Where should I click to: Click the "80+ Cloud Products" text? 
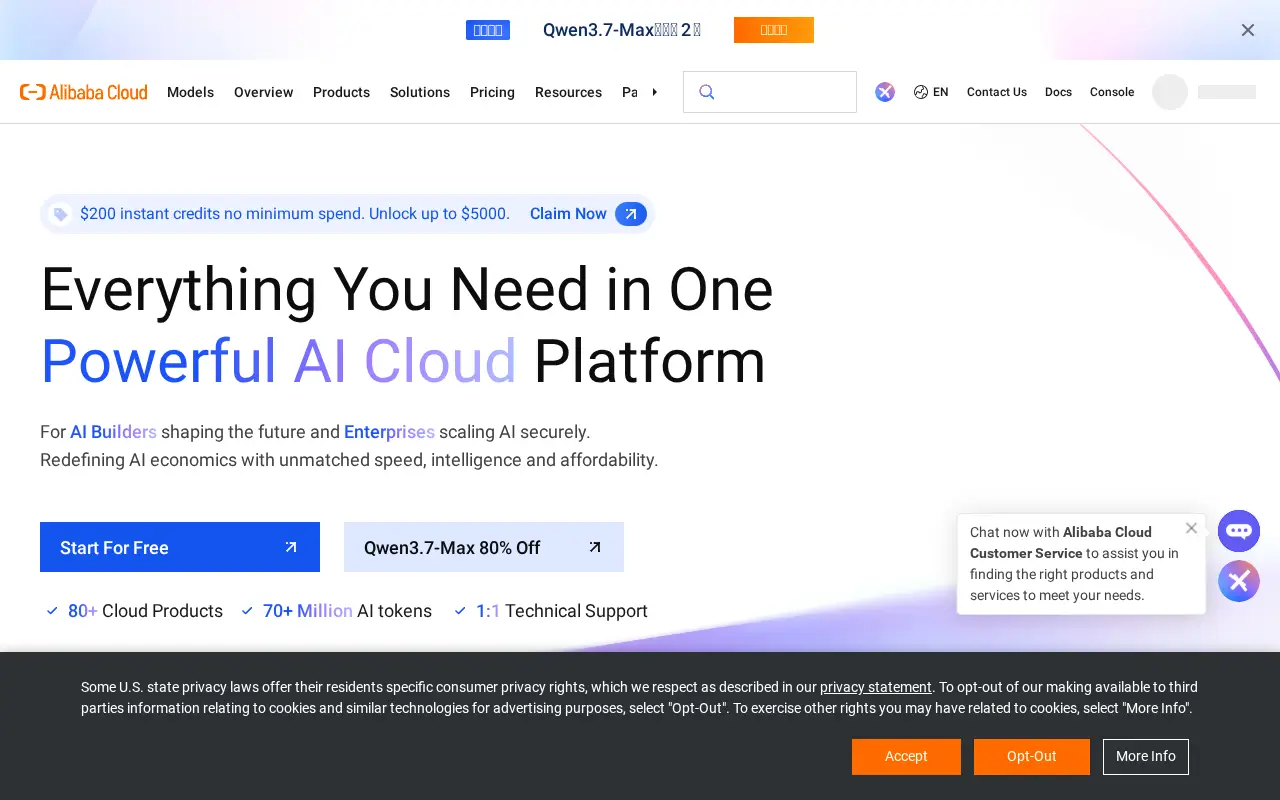(x=145, y=611)
